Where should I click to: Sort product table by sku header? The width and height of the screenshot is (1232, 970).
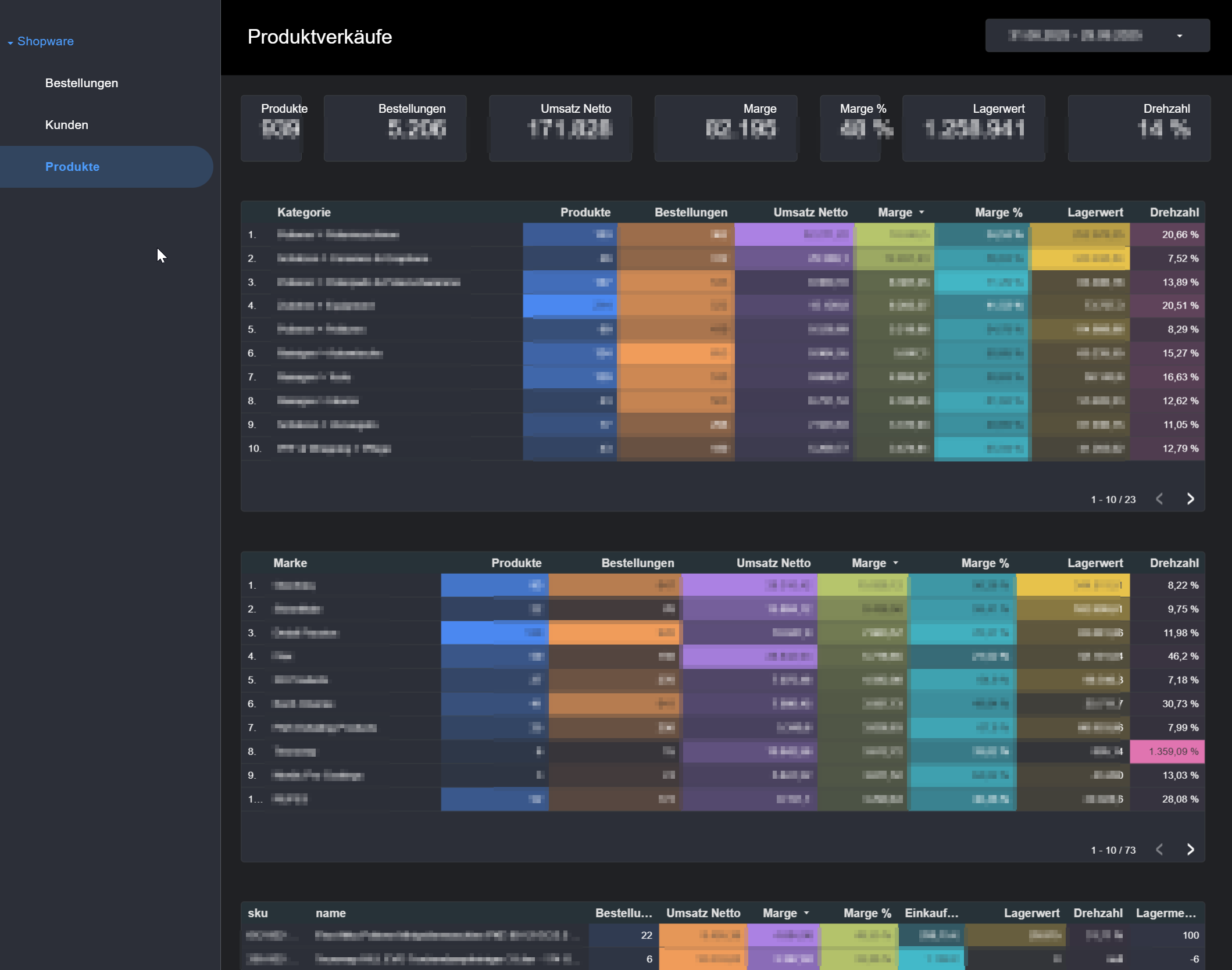(258, 913)
